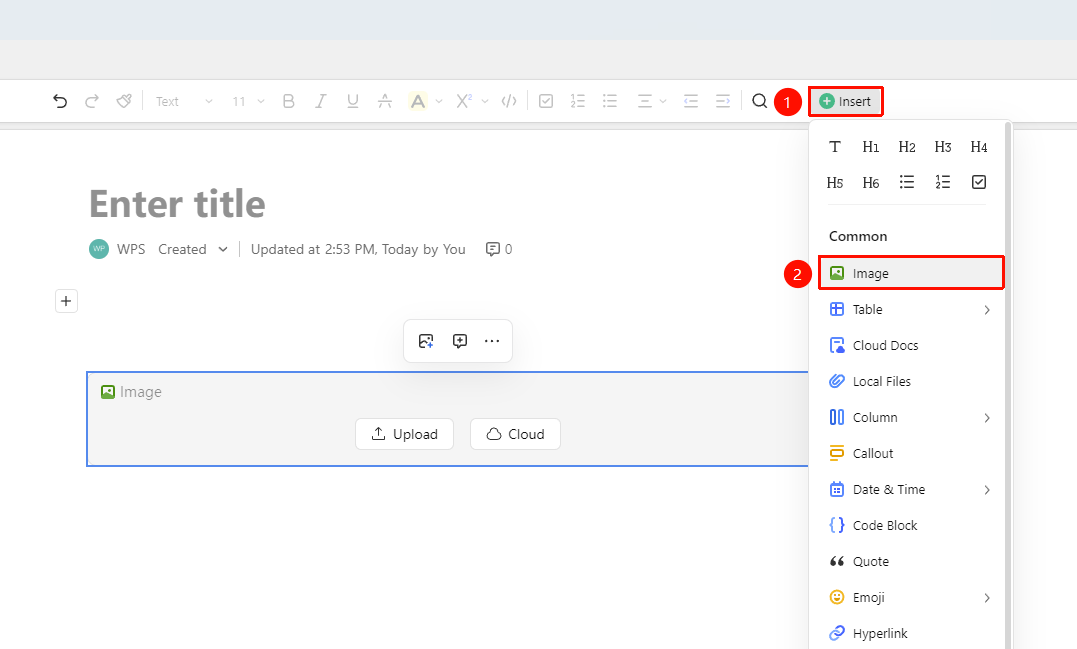Toggle strikethrough formatting
Image resolution: width=1077 pixels, height=649 pixels.
pyautogui.click(x=385, y=102)
